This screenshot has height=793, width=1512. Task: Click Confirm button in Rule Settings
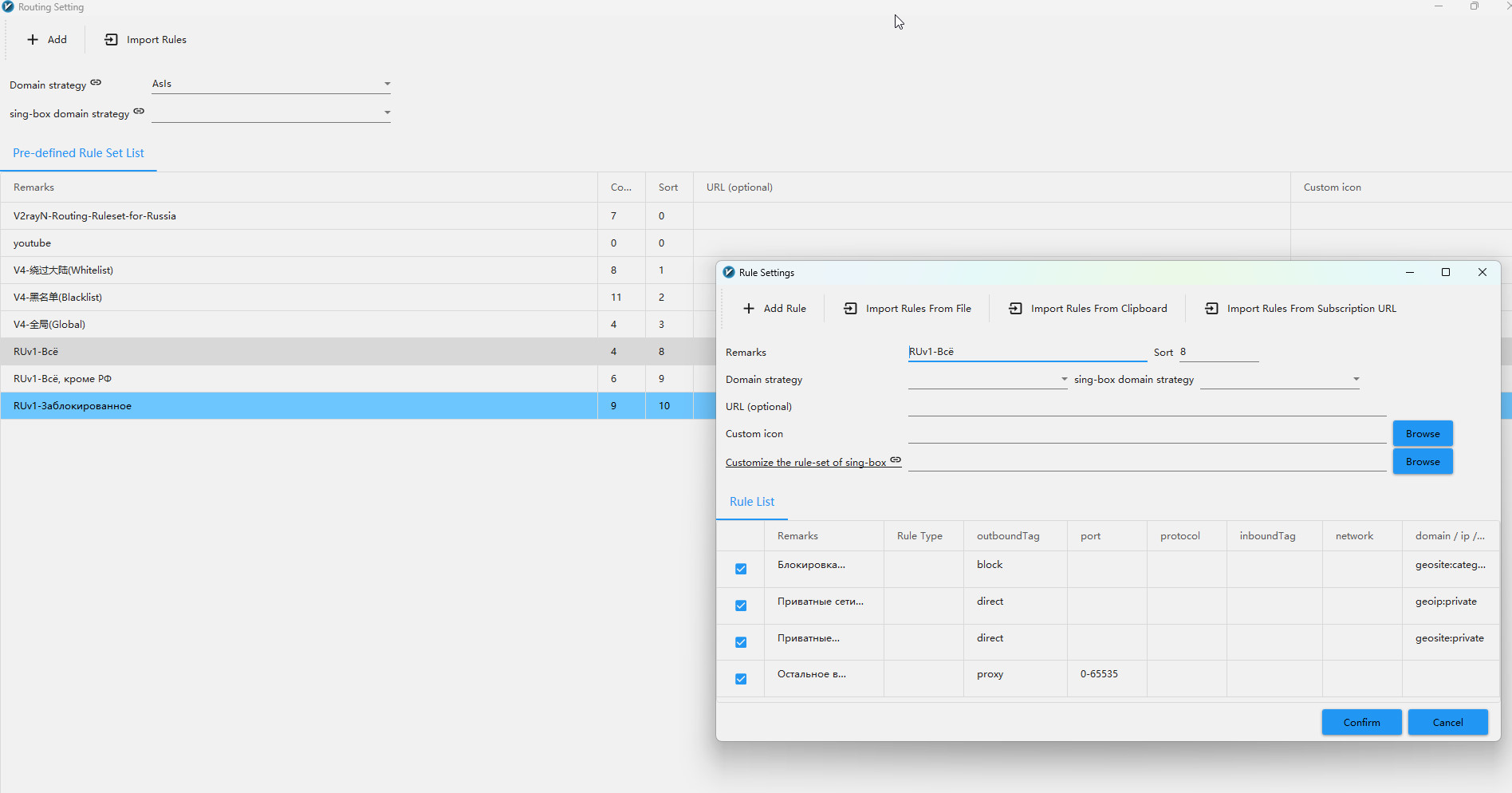click(x=1361, y=722)
